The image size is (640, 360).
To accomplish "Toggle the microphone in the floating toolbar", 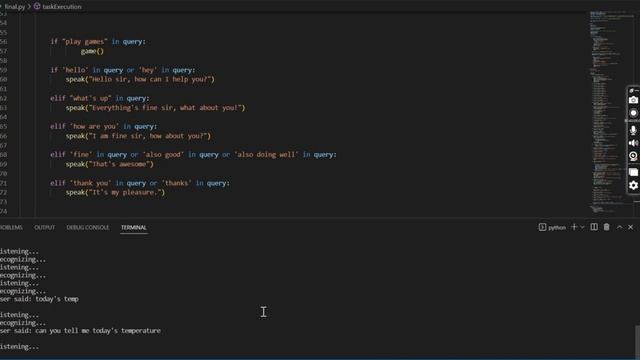I will click(633, 130).
